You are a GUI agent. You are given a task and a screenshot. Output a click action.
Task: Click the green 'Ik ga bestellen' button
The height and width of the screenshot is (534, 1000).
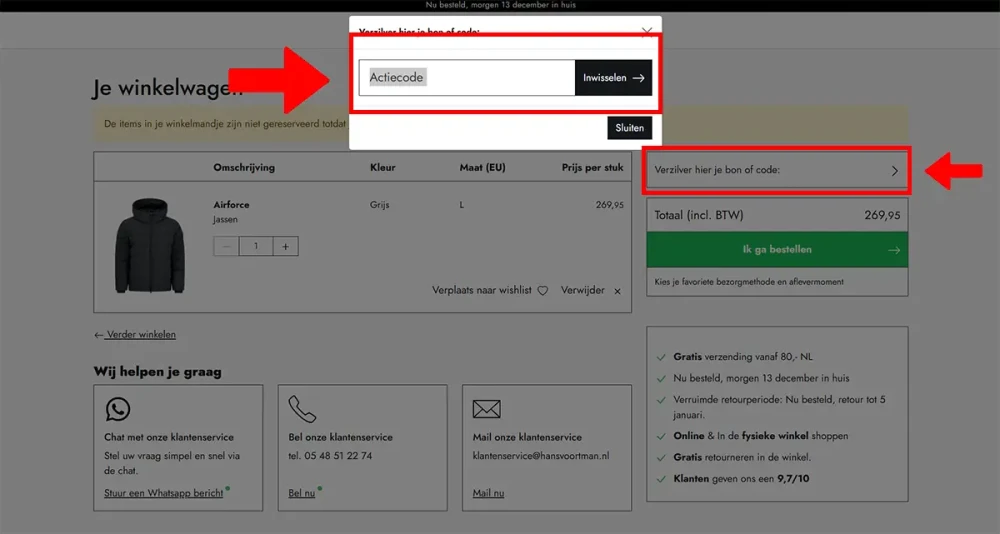(777, 250)
